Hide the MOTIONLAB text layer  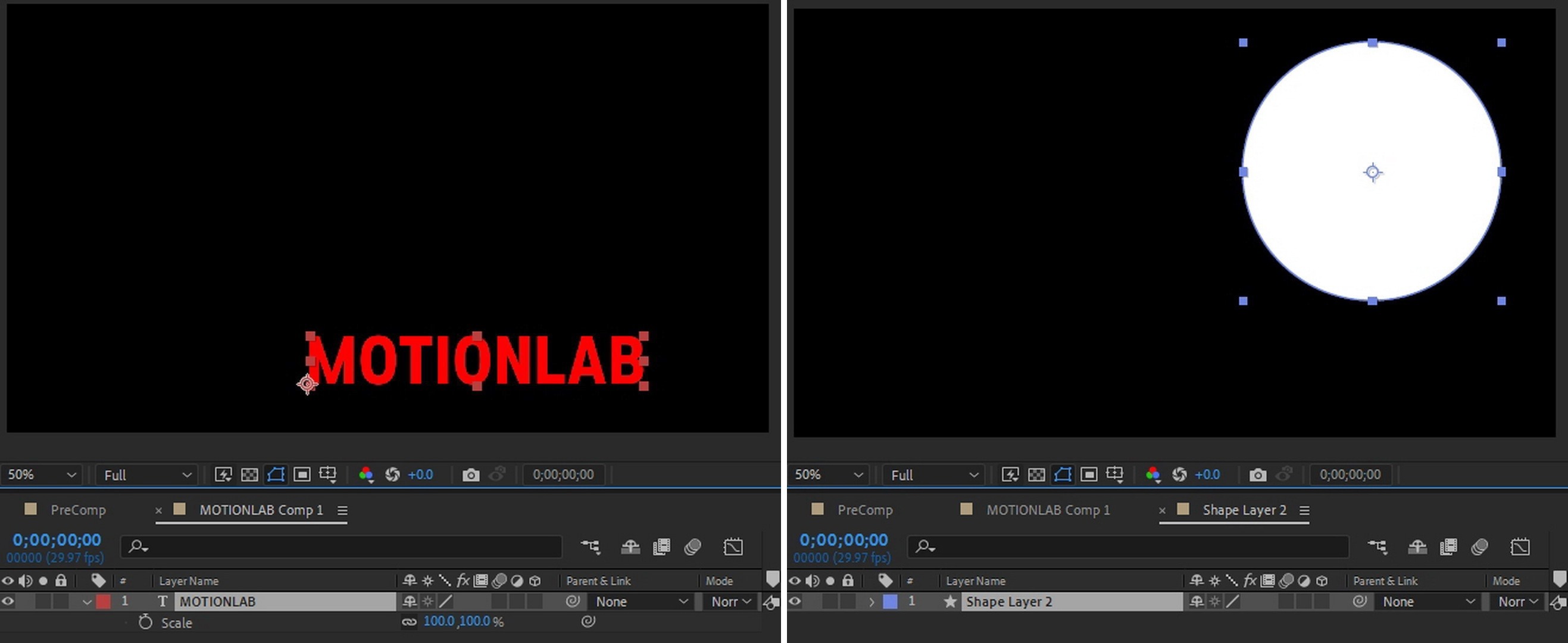click(8, 601)
